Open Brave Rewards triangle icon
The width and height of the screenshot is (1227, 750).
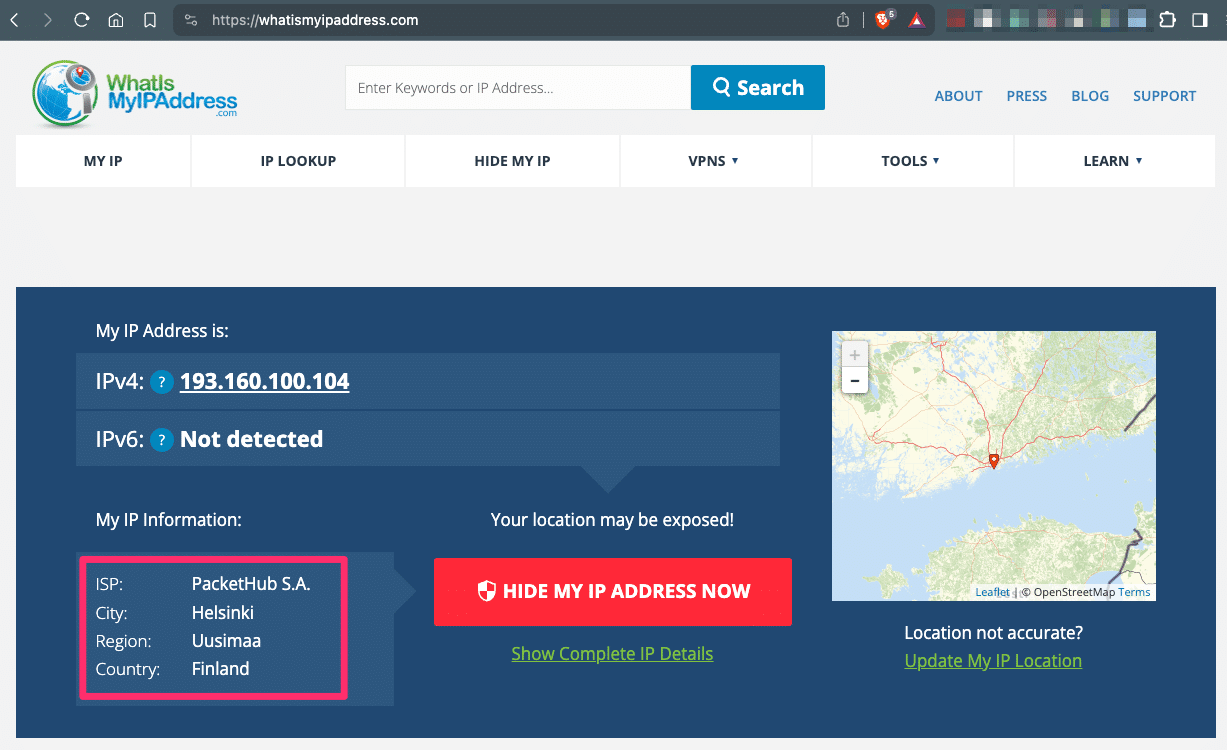(916, 18)
